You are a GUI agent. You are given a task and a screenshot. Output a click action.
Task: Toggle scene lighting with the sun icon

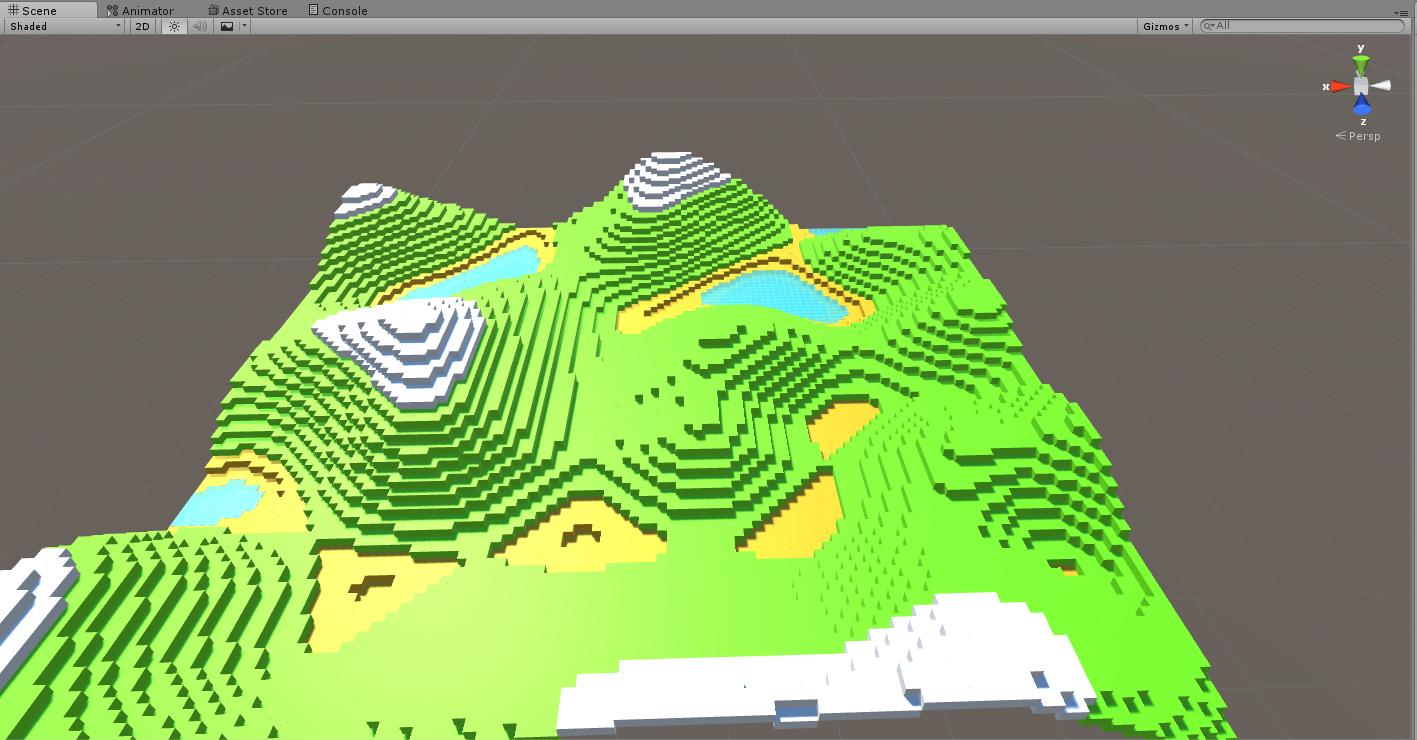[x=173, y=26]
